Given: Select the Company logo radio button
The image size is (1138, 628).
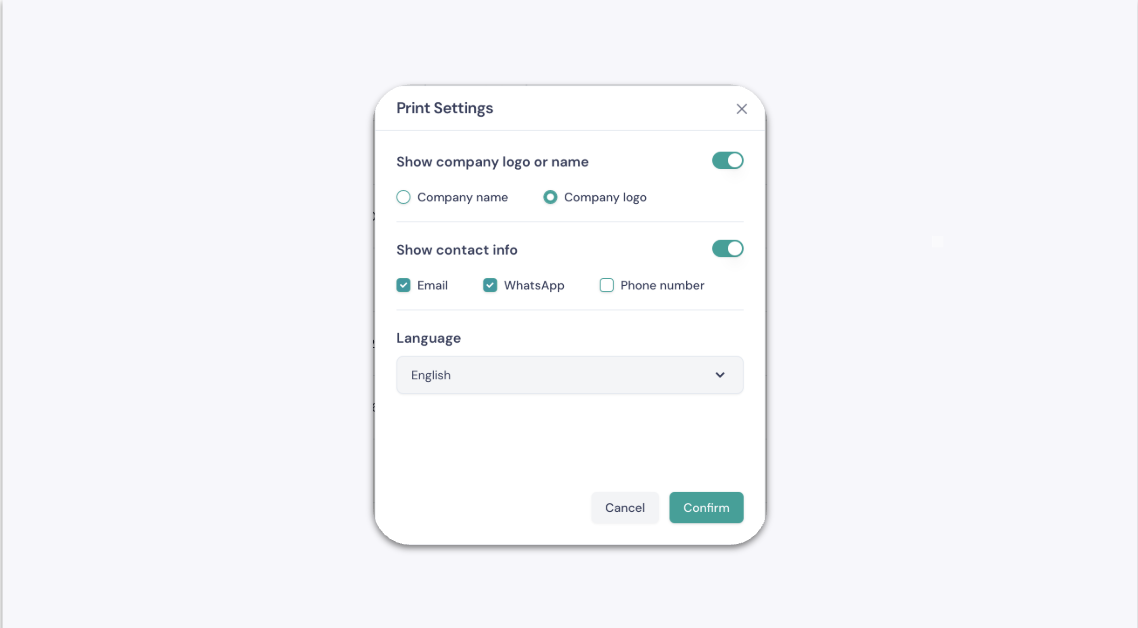Looking at the screenshot, I should click(550, 197).
